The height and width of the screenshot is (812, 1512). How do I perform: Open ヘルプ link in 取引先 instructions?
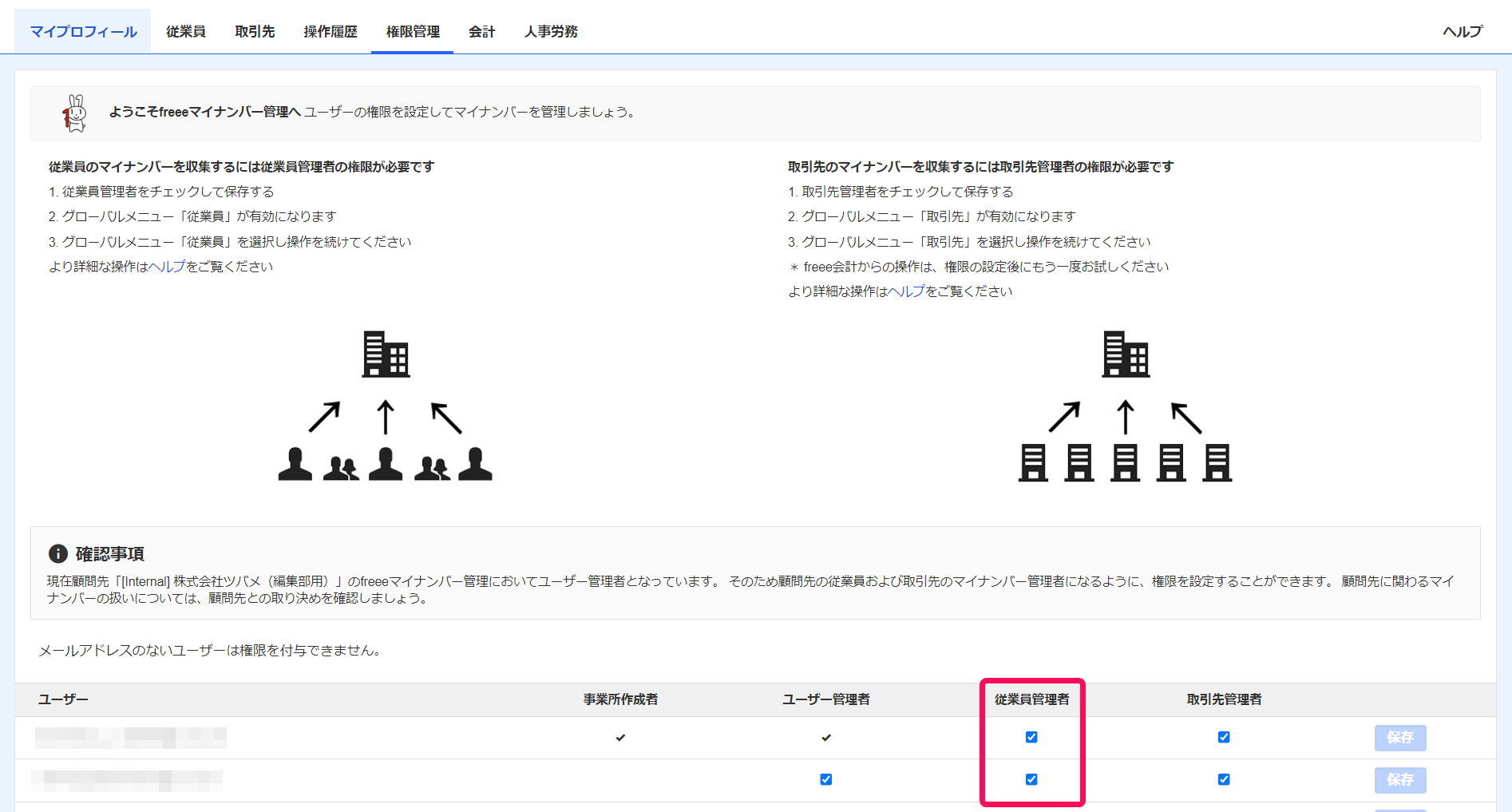click(x=906, y=291)
